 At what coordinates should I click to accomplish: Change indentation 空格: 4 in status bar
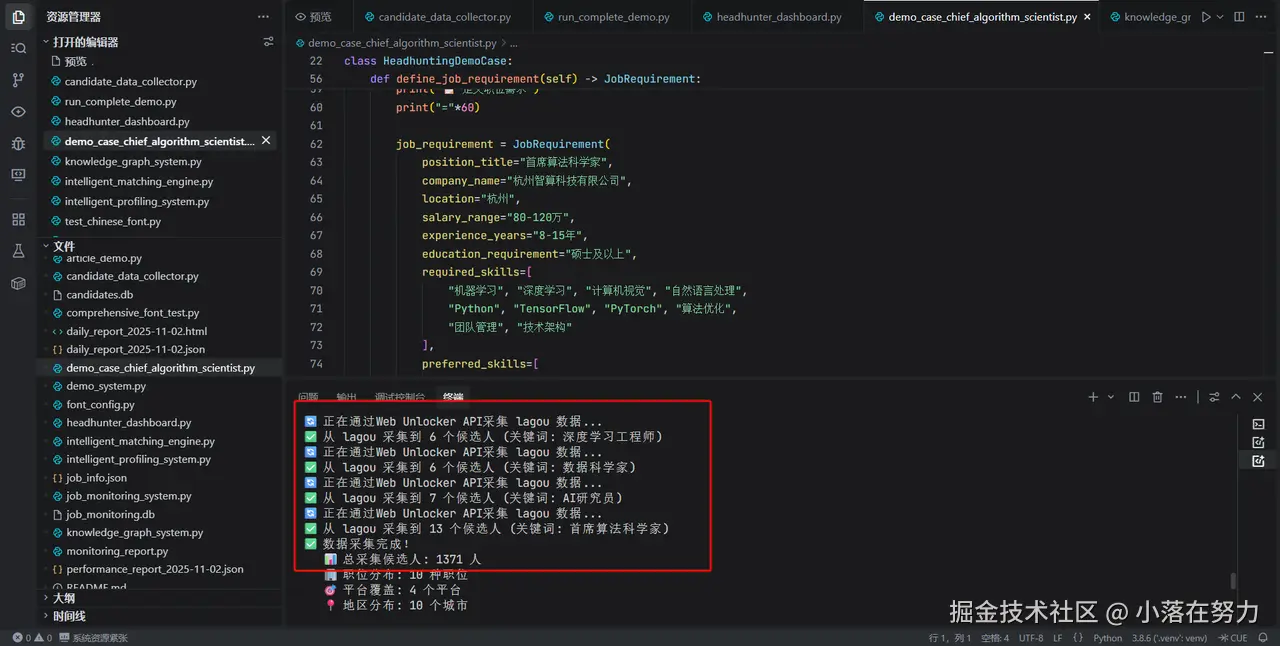point(995,638)
